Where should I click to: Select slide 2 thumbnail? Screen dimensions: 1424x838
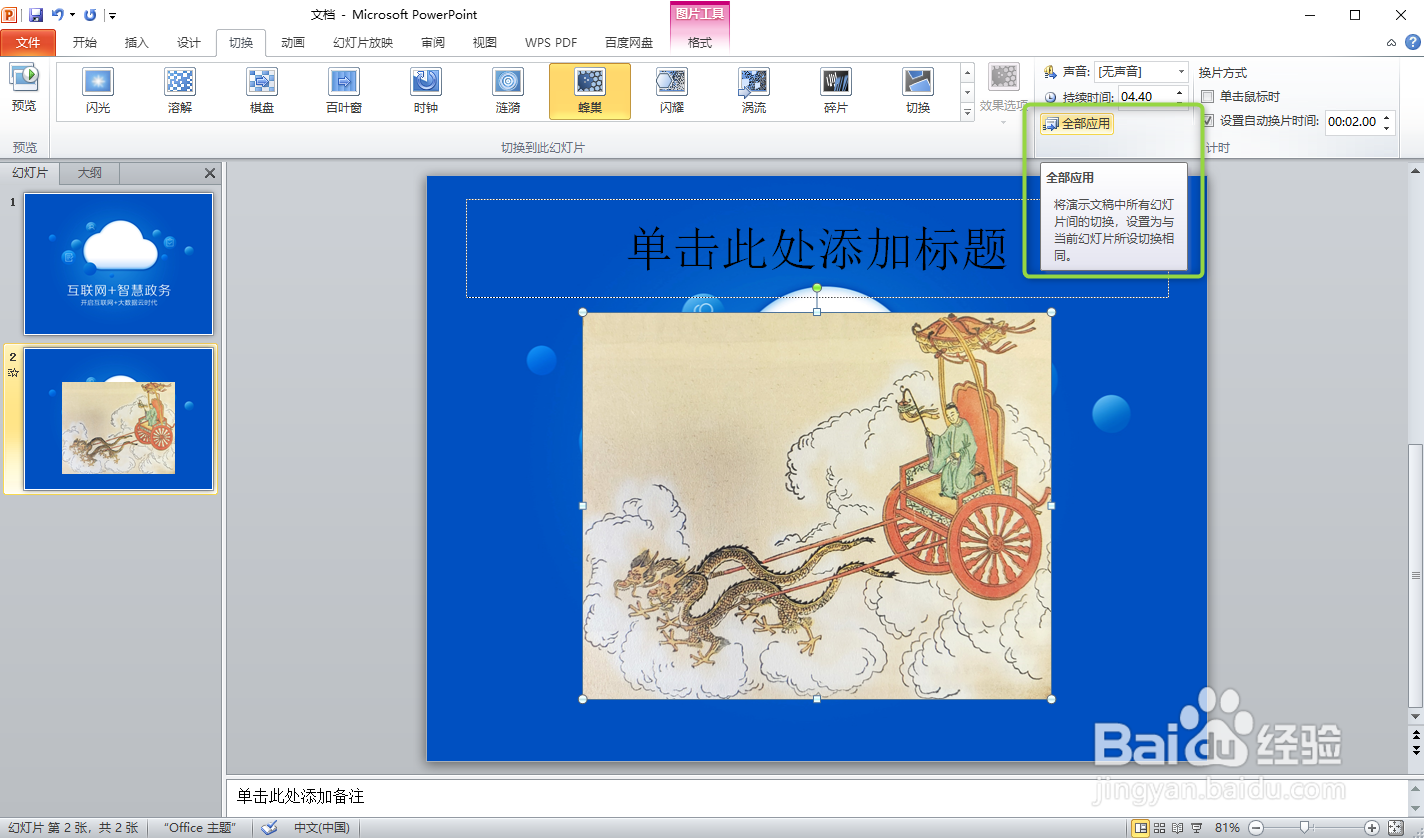coord(119,419)
